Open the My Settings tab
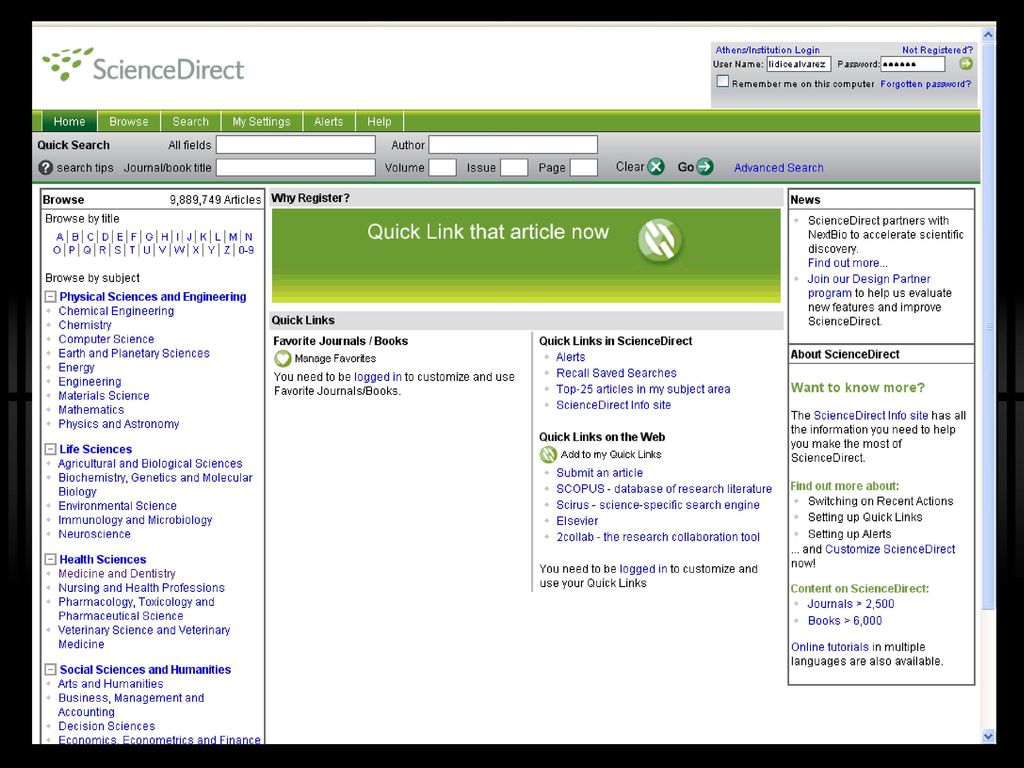 [261, 121]
